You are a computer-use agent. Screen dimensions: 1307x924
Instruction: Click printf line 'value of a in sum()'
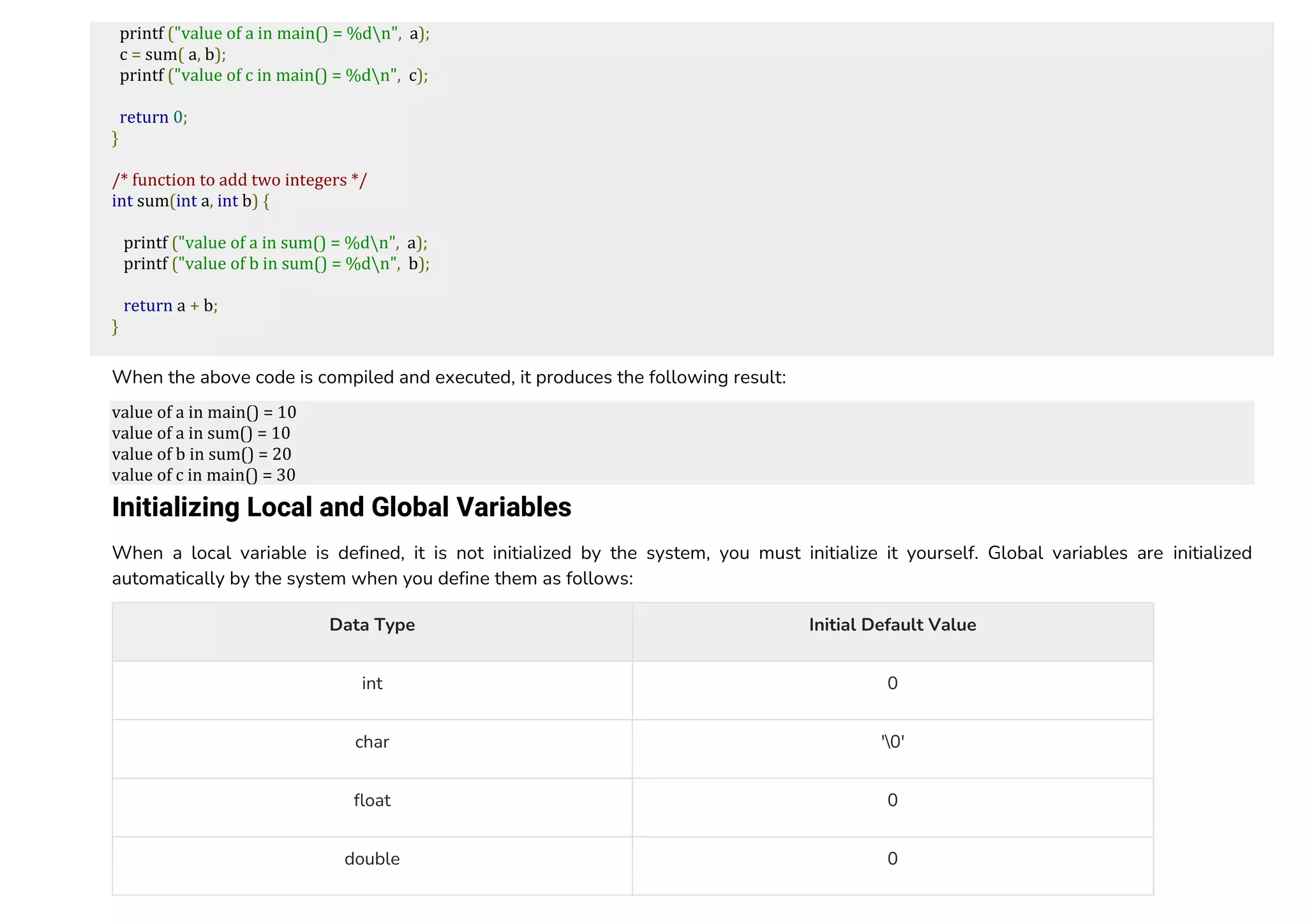pos(276,243)
